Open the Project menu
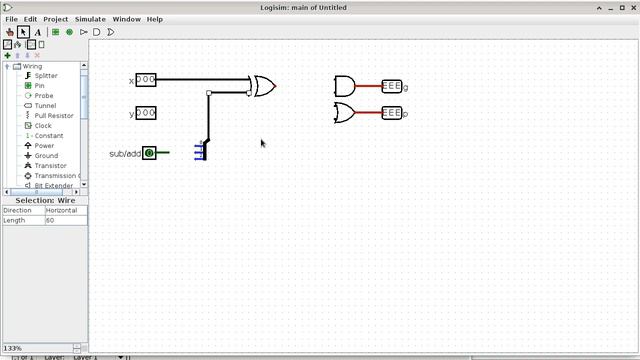 56,19
